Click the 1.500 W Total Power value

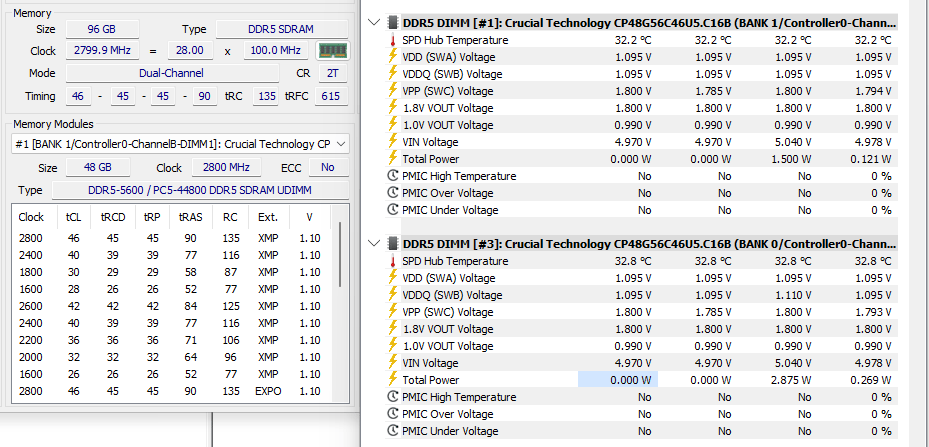coord(792,159)
